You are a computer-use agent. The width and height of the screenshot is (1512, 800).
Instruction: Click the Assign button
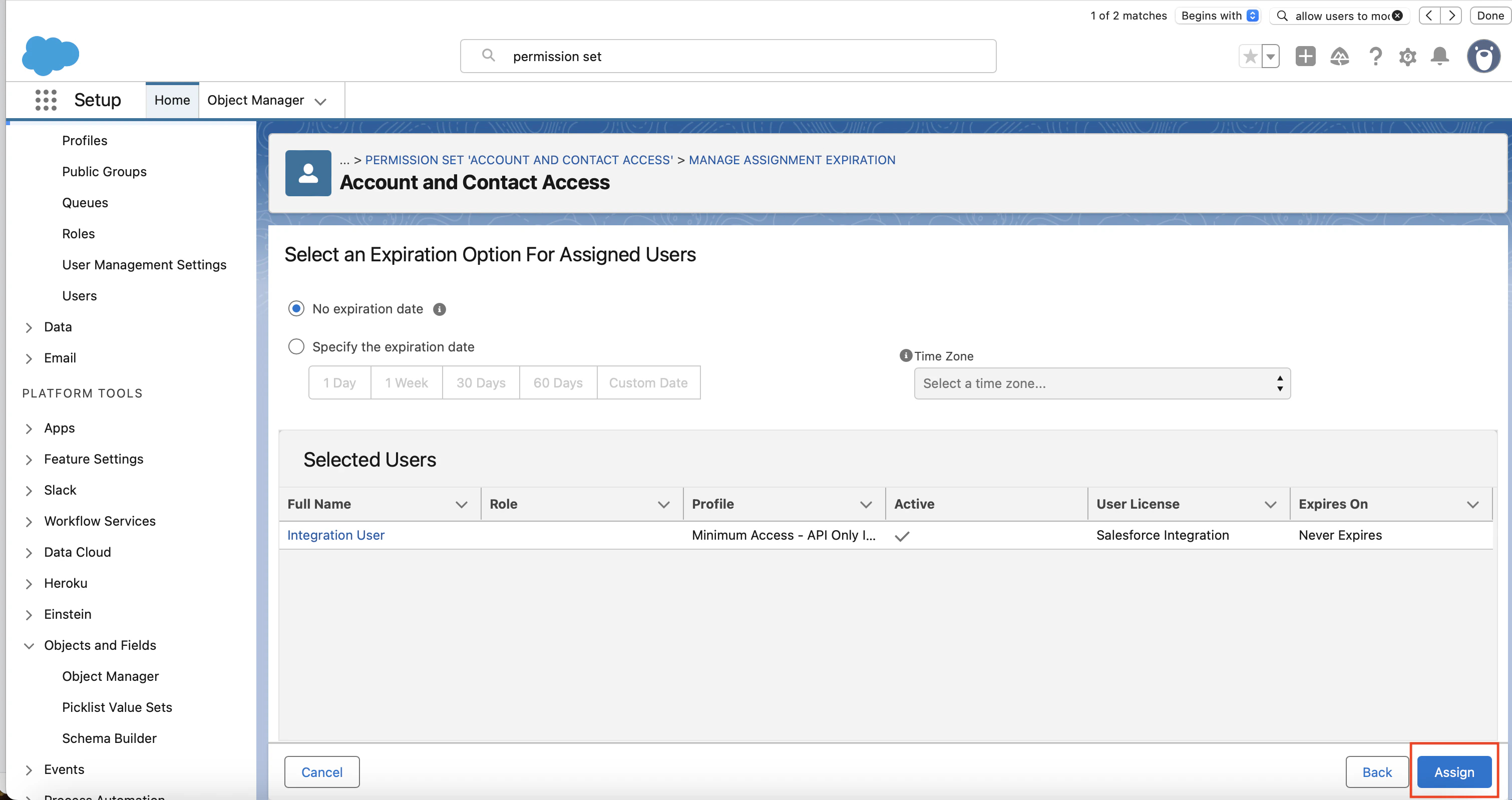point(1454,772)
